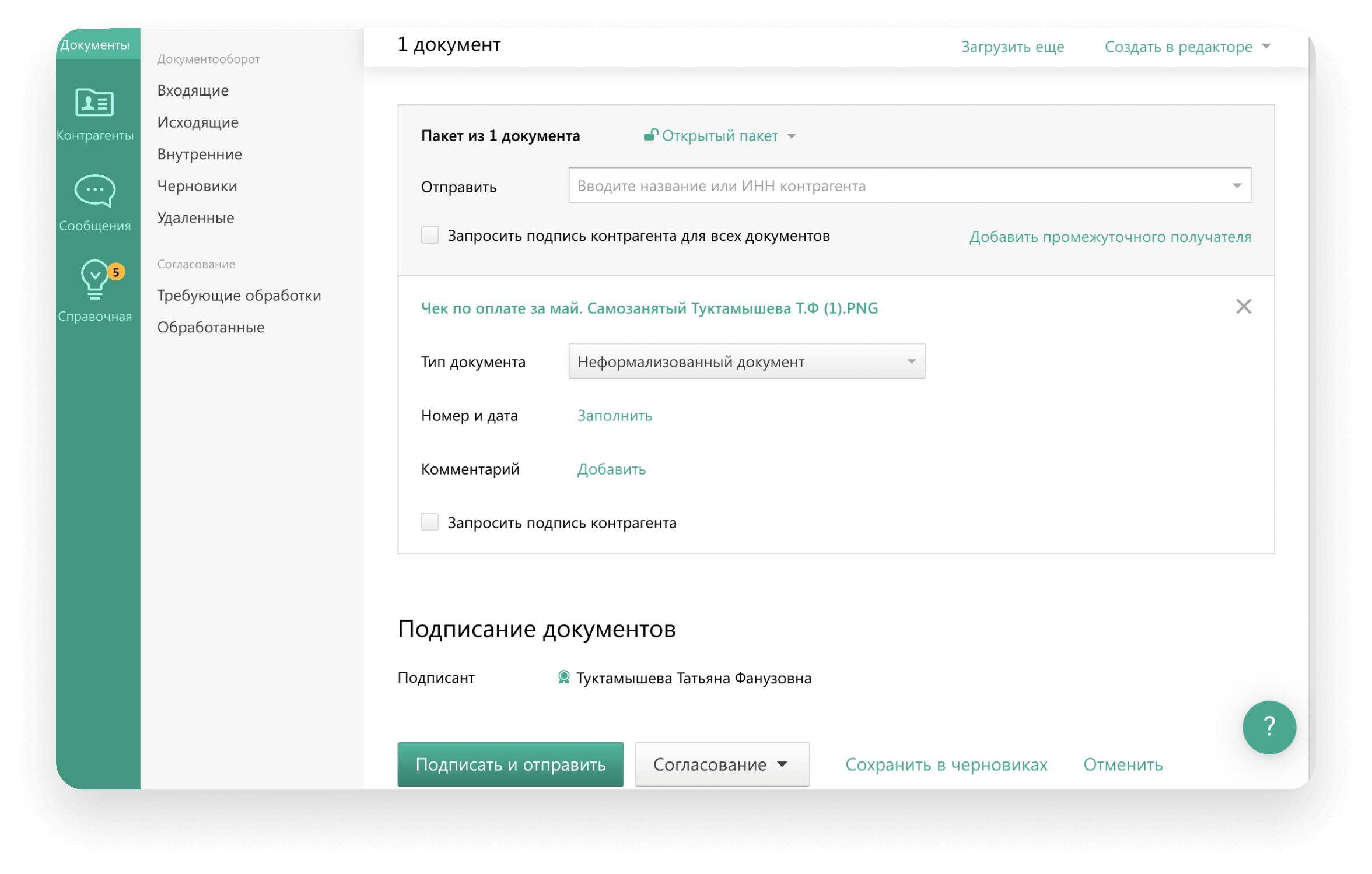Image resolution: width=1372 pixels, height=874 pixels.
Task: Open the Справочная lightbulb icon
Action: pos(93,280)
